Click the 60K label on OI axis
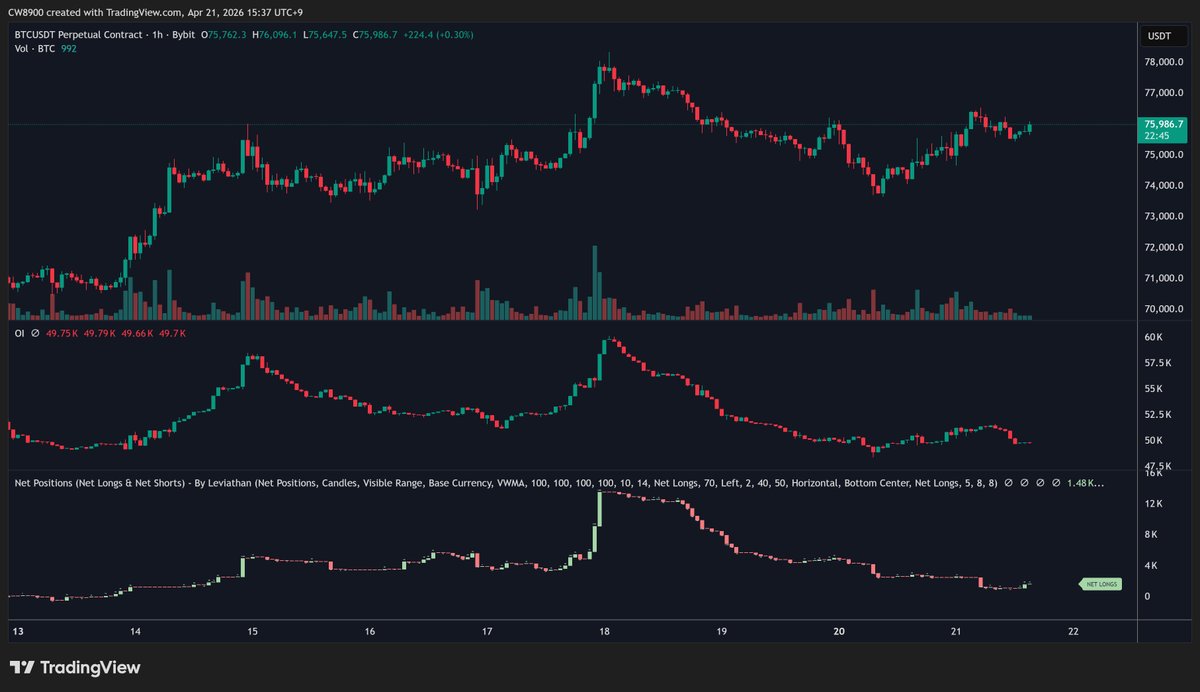The image size is (1200, 692). pos(1152,337)
